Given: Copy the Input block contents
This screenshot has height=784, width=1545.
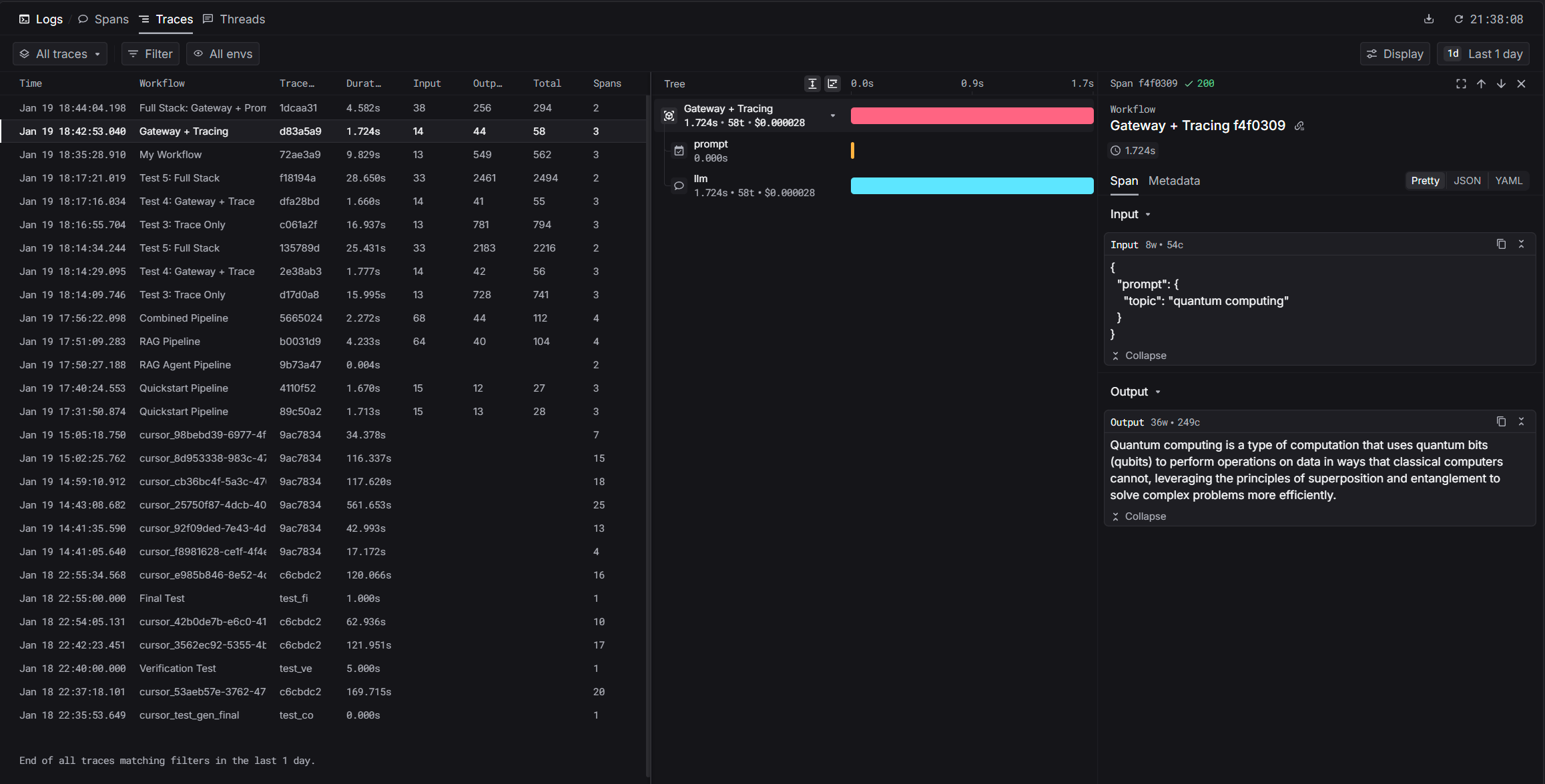Looking at the screenshot, I should click(x=1501, y=244).
